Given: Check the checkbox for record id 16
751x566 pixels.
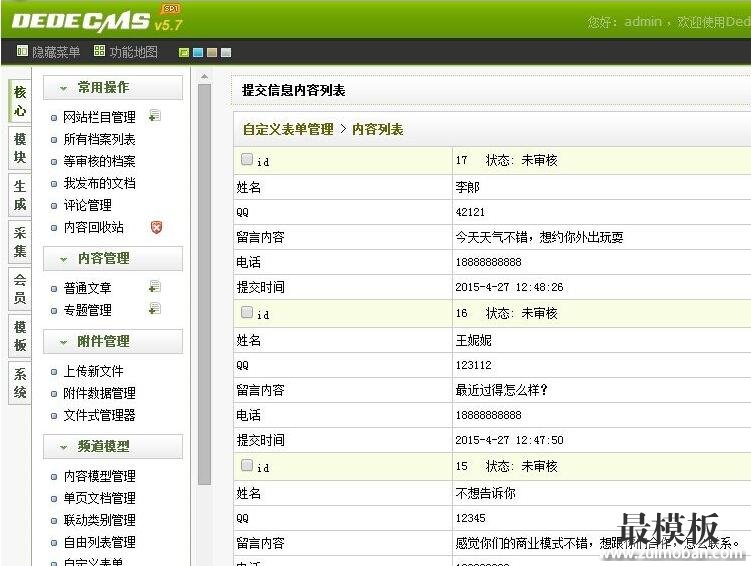Looking at the screenshot, I should (247, 312).
